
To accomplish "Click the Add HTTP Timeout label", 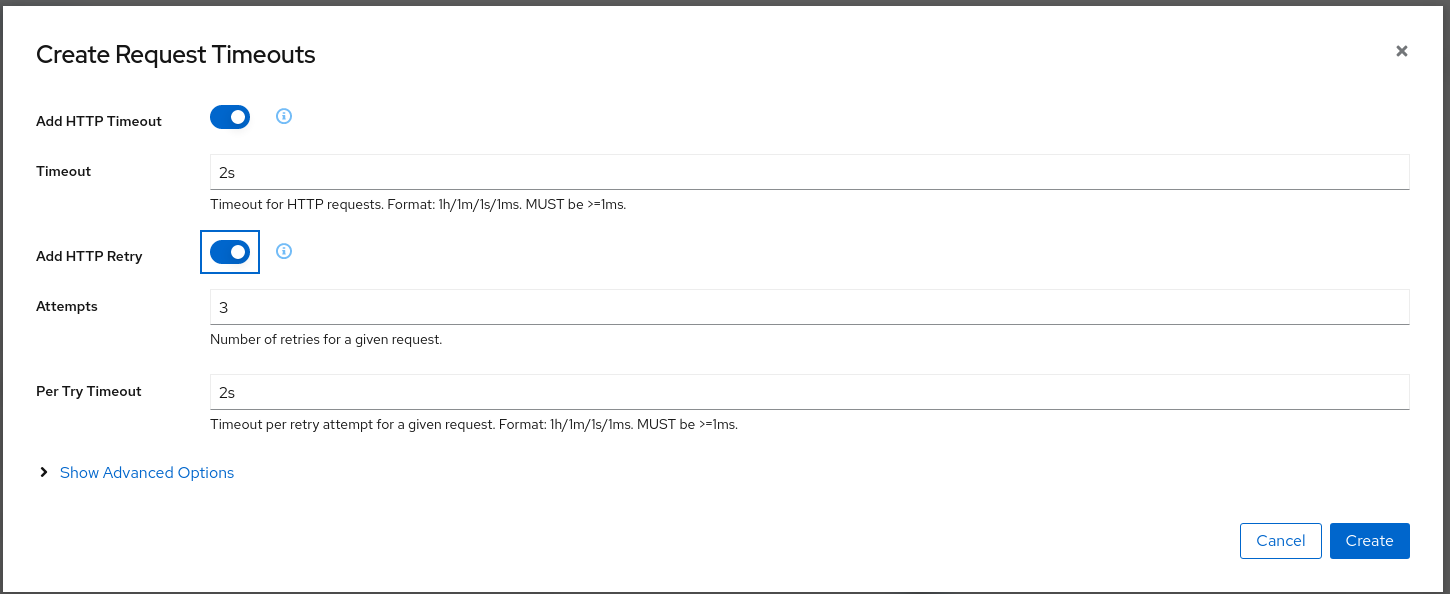I will pyautogui.click(x=99, y=121).
